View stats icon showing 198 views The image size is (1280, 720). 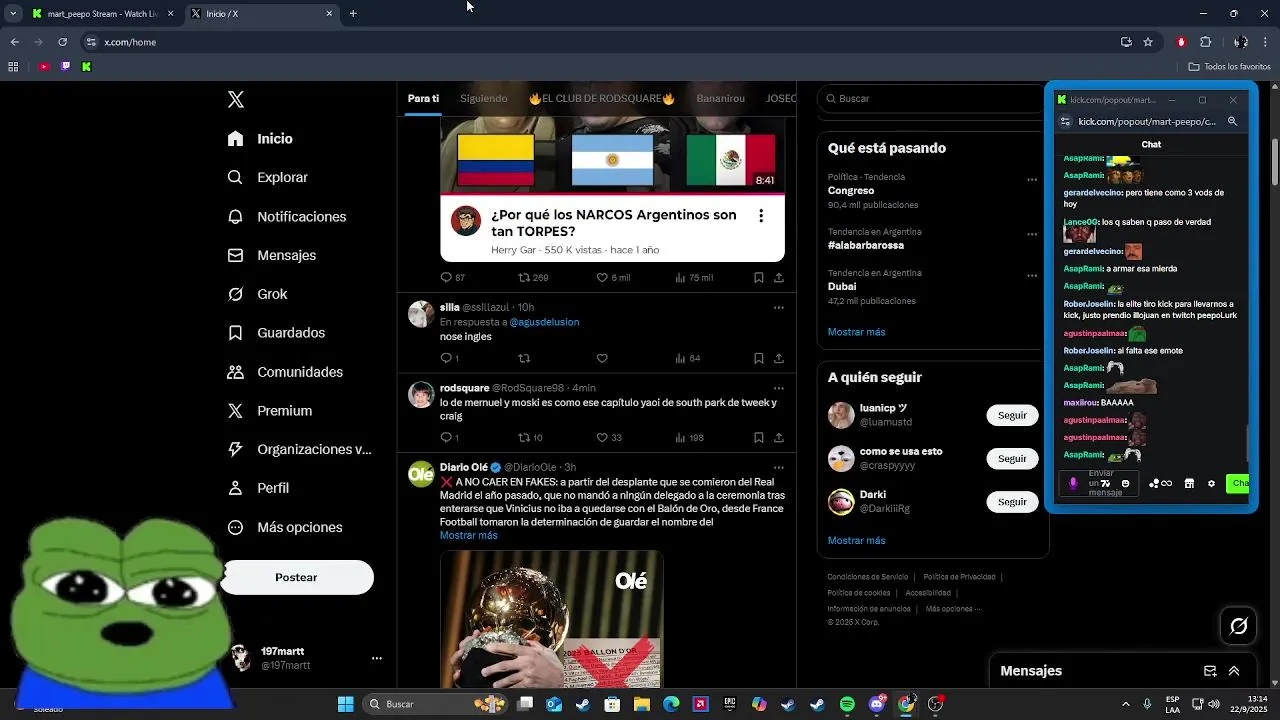[x=682, y=437]
